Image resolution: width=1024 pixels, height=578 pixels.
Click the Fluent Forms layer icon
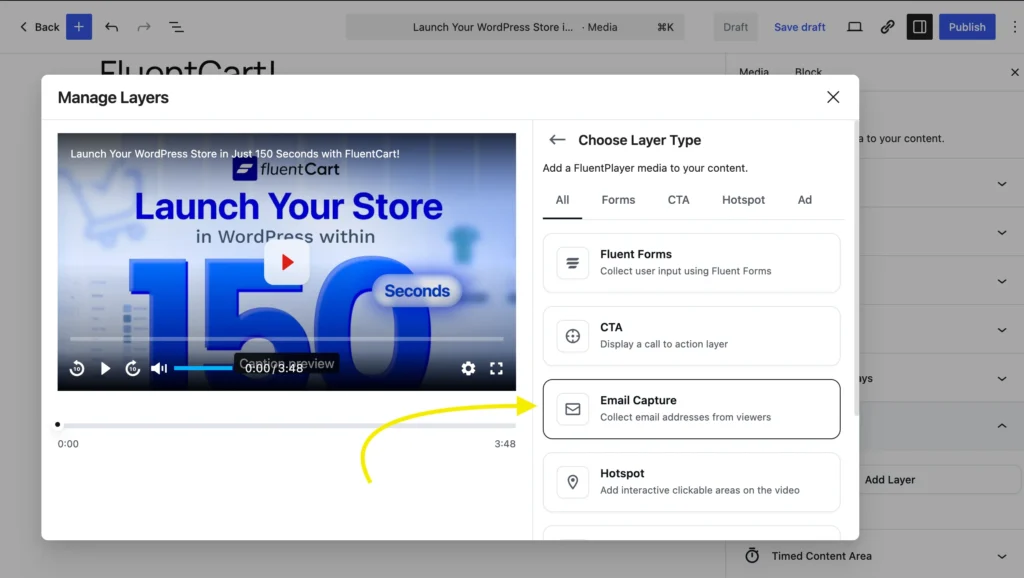573,263
